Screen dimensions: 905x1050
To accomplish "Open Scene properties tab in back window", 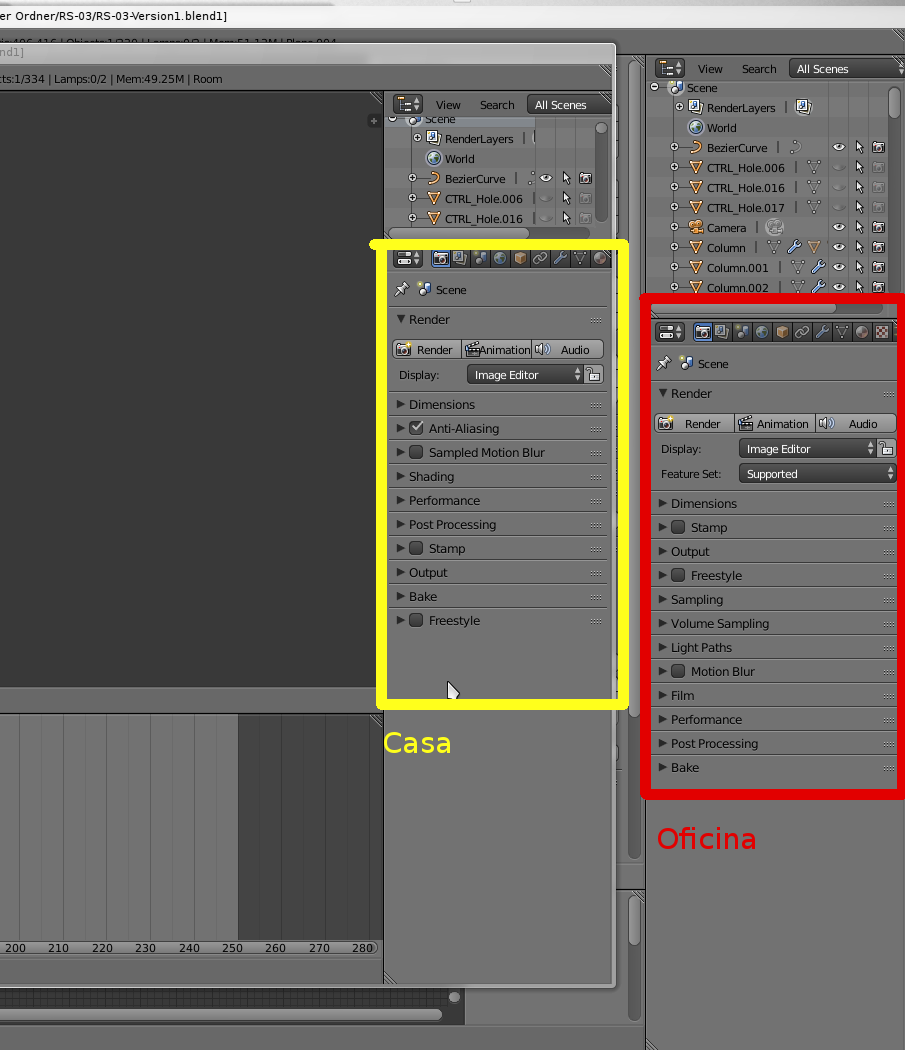I will click(x=742, y=332).
